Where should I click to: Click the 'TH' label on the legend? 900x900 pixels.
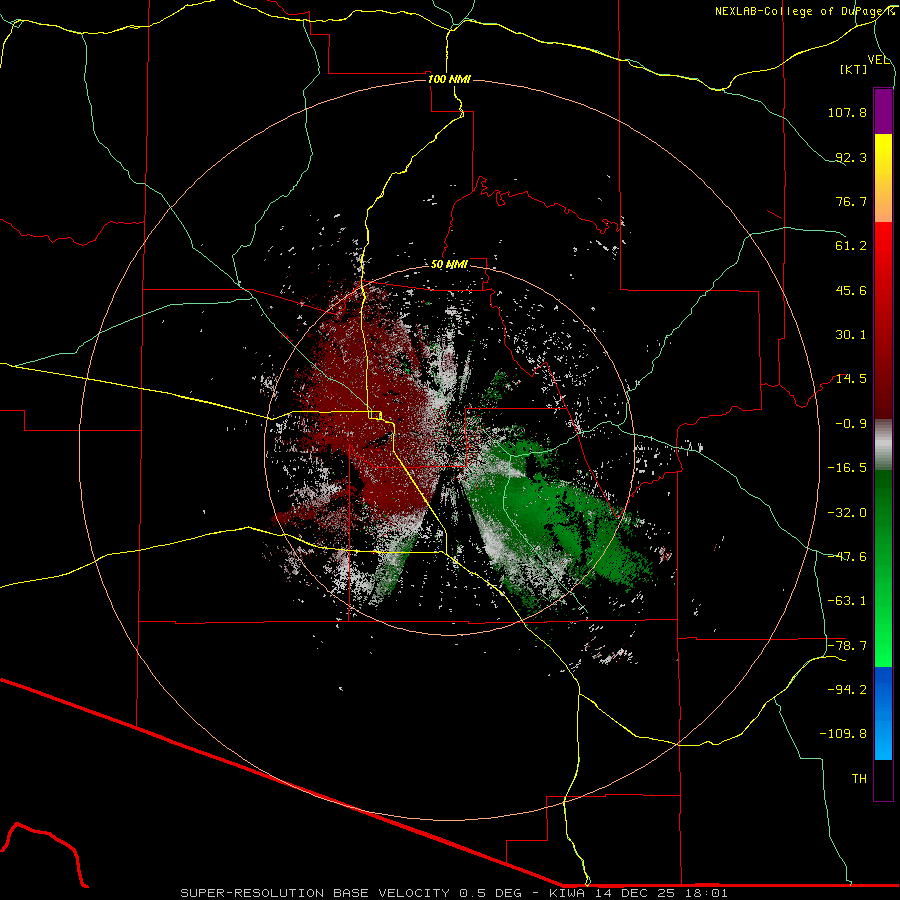[x=859, y=779]
